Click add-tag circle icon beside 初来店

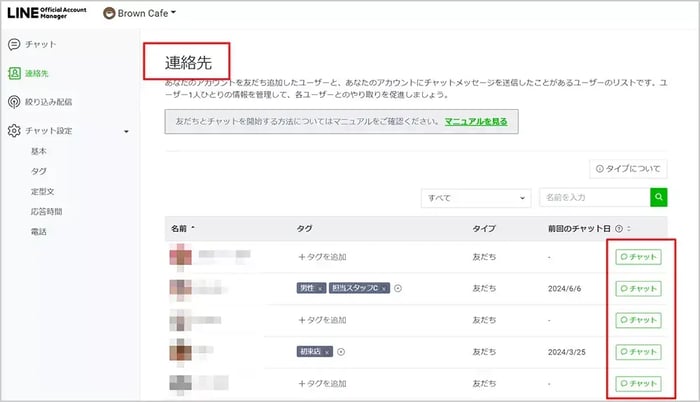click(x=341, y=352)
